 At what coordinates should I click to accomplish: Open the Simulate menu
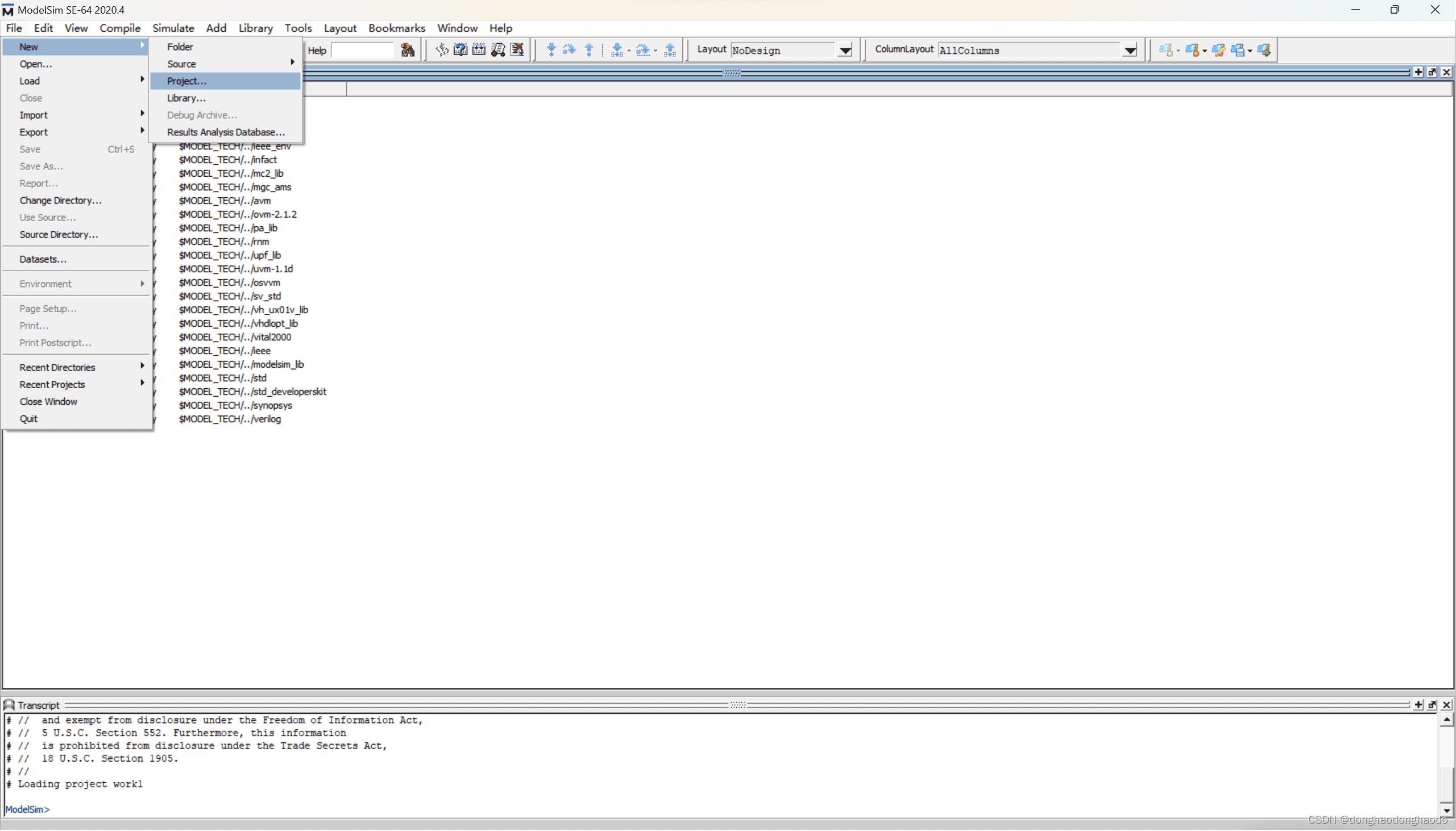173,28
